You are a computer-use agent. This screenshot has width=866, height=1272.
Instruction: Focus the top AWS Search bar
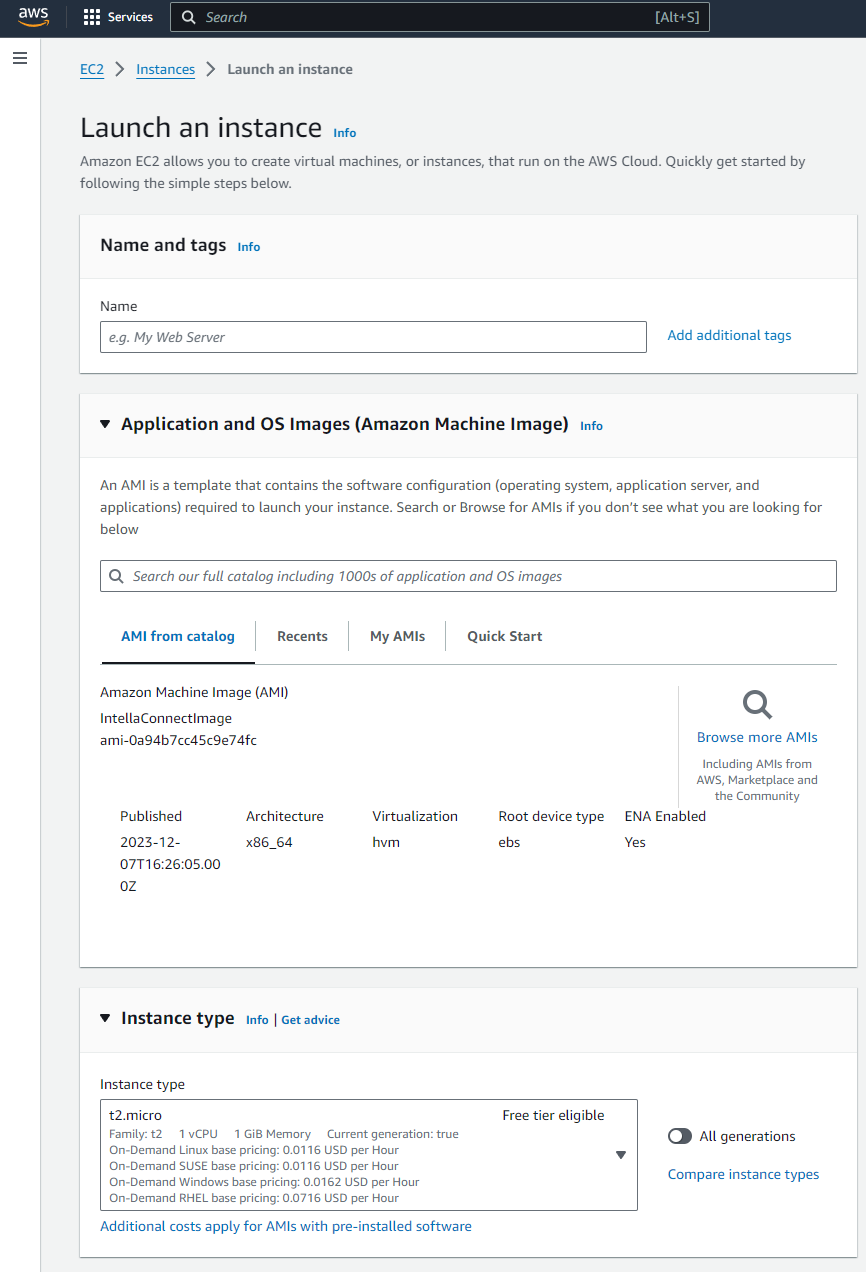[440, 17]
